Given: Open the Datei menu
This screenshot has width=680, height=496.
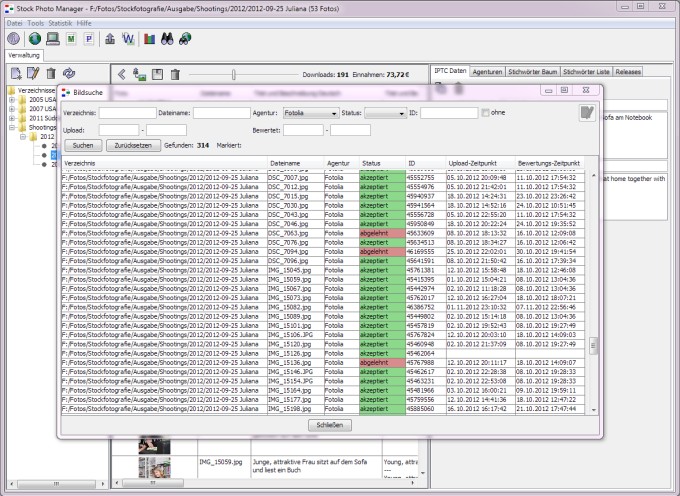Looking at the screenshot, I should [14, 23].
